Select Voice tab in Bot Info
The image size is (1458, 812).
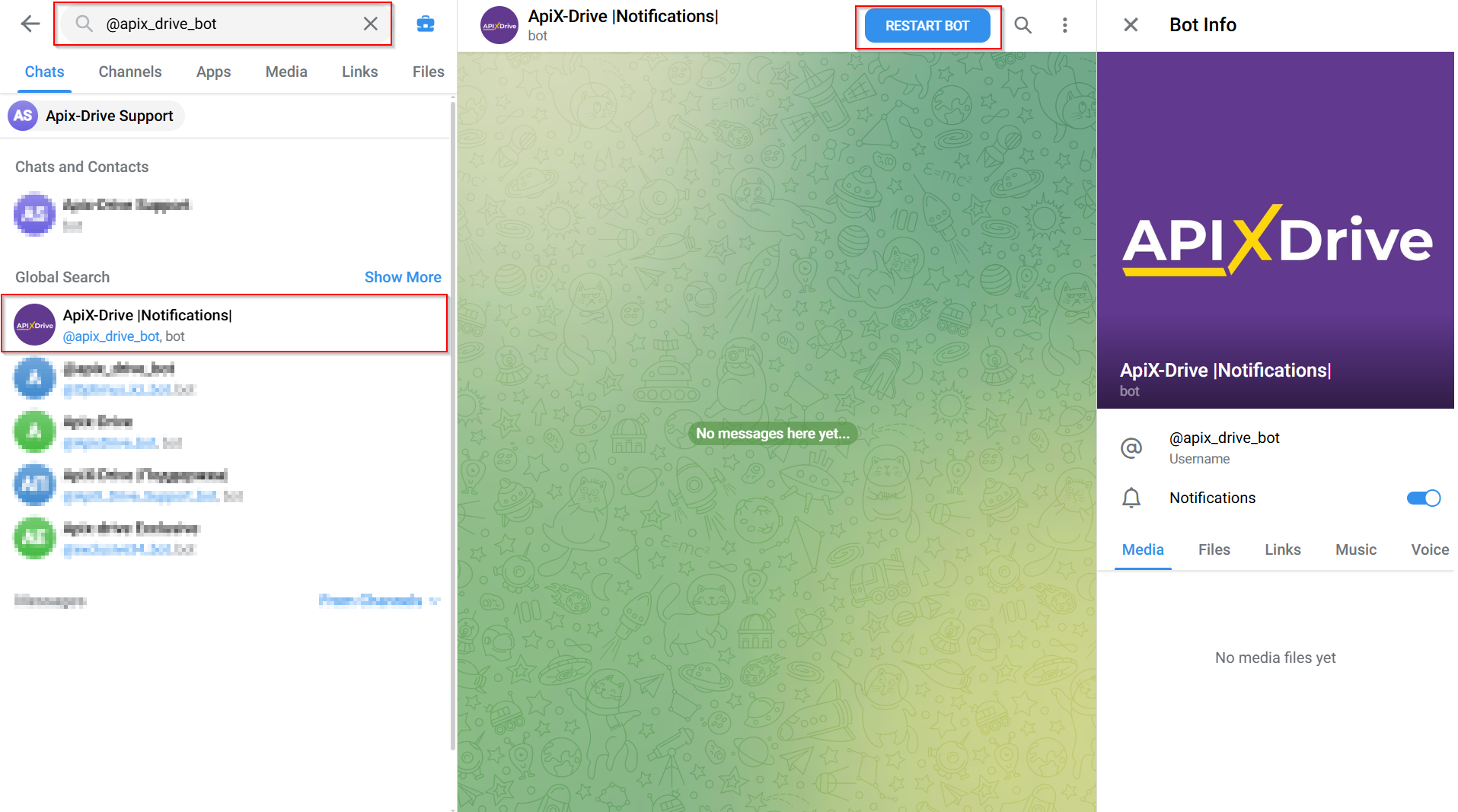[1430, 549]
